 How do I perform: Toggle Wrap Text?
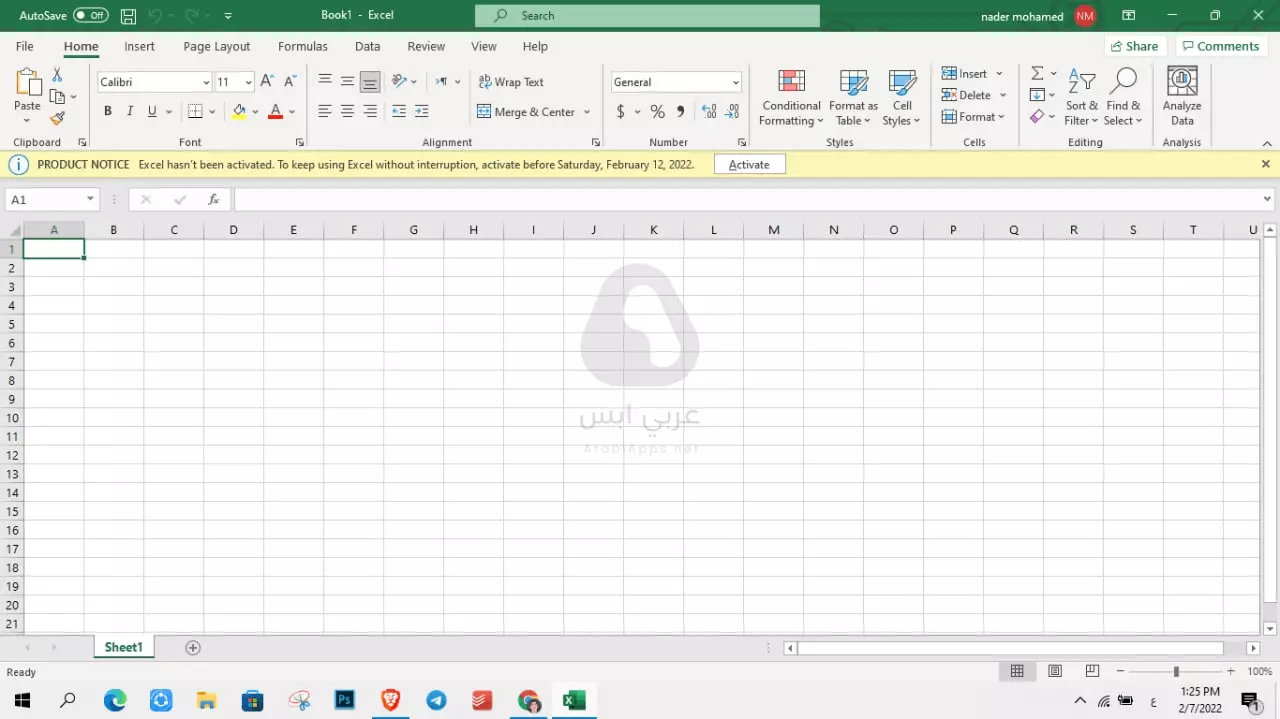[x=511, y=82]
